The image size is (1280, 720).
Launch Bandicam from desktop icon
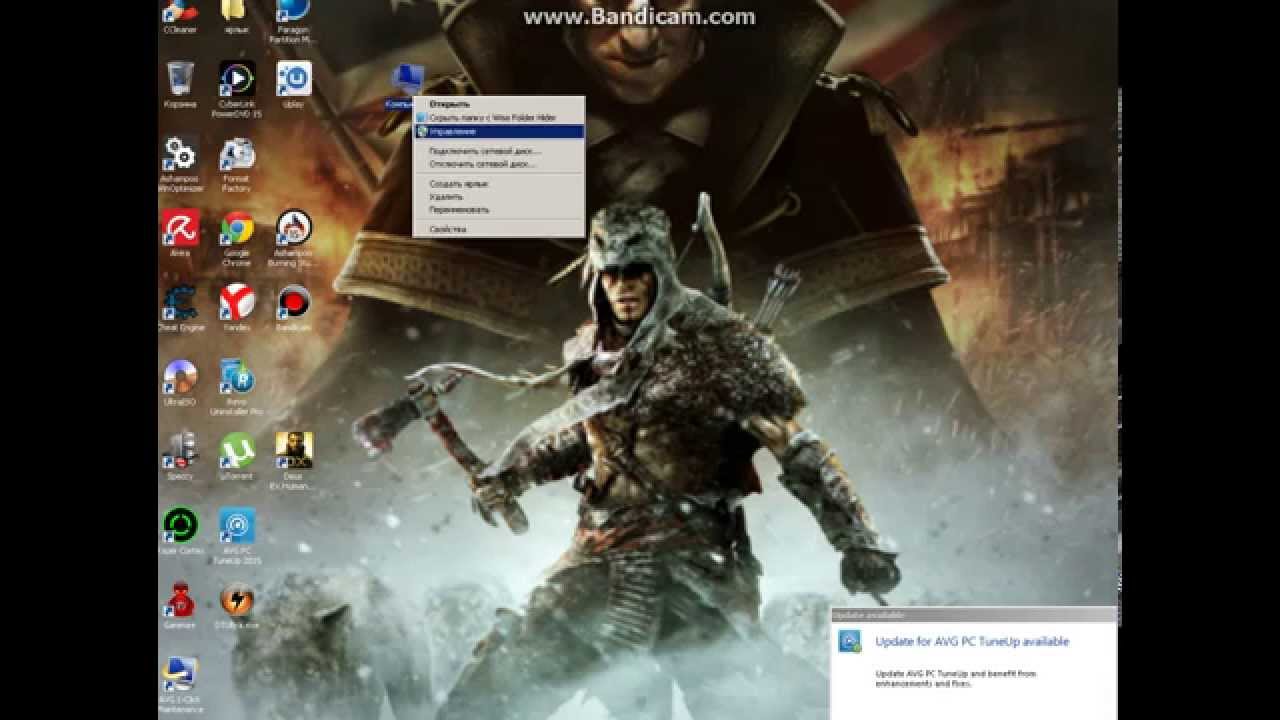293,307
